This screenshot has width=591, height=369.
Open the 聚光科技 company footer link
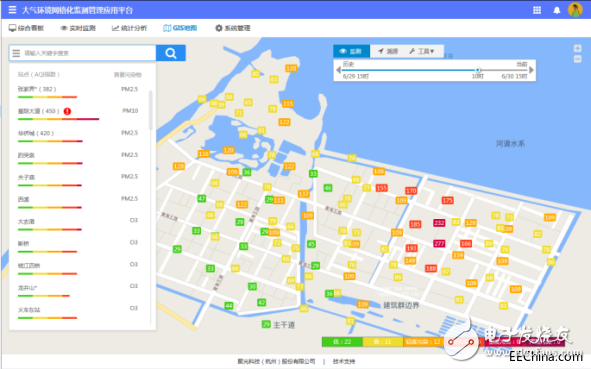pos(276,361)
